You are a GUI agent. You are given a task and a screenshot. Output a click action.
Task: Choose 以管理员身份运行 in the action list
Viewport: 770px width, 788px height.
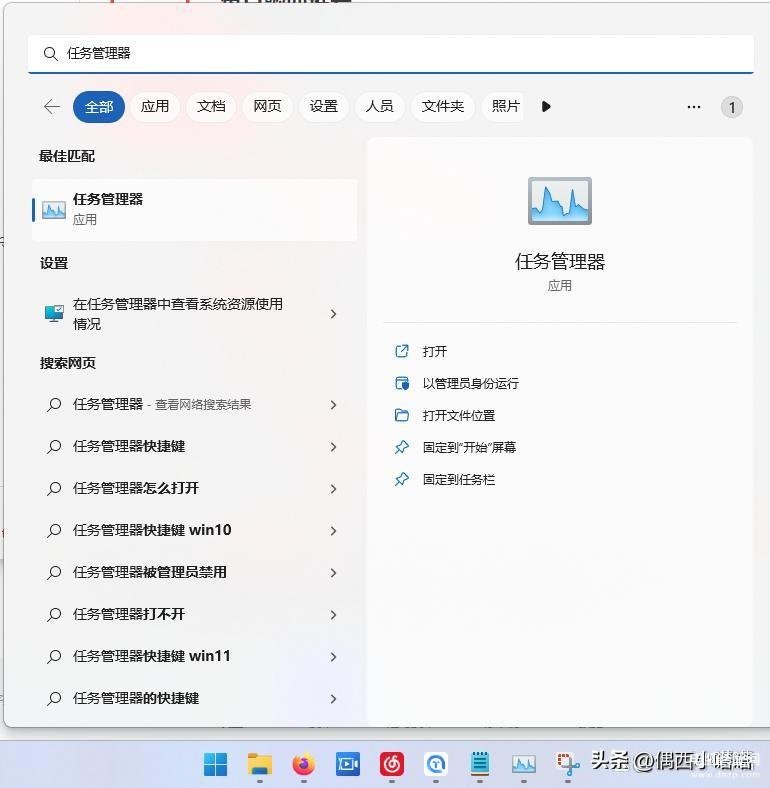[x=470, y=384]
